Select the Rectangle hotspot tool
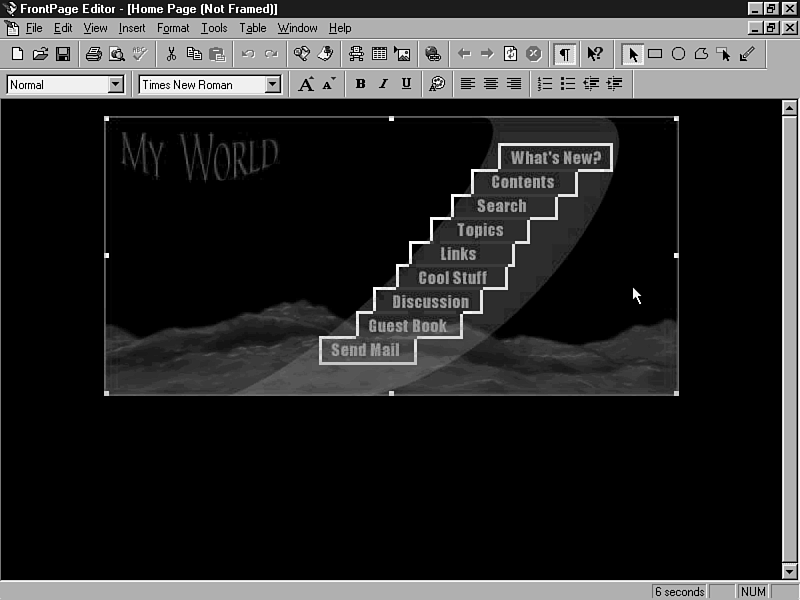Image resolution: width=800 pixels, height=600 pixels. tap(655, 54)
